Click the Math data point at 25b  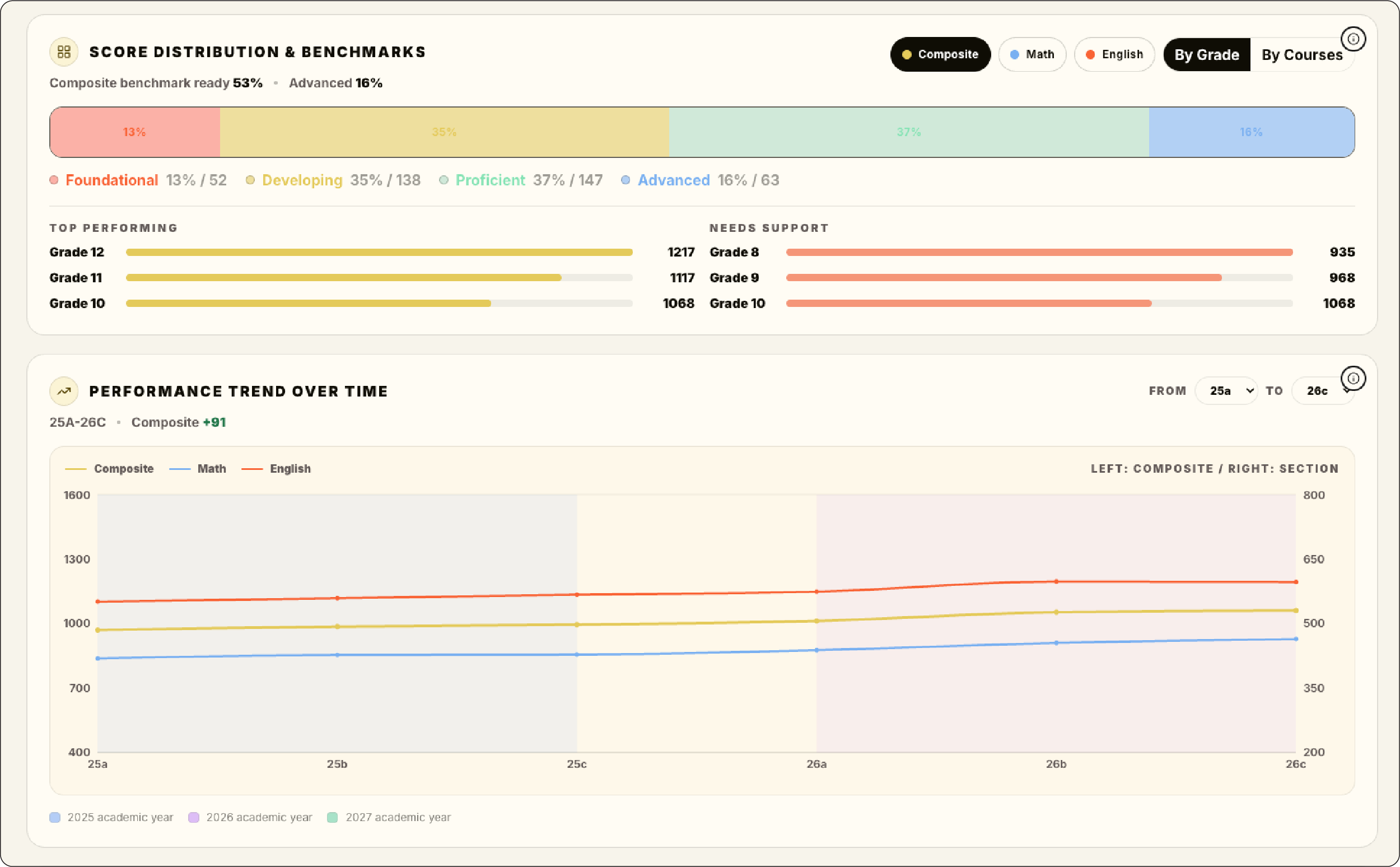337,655
